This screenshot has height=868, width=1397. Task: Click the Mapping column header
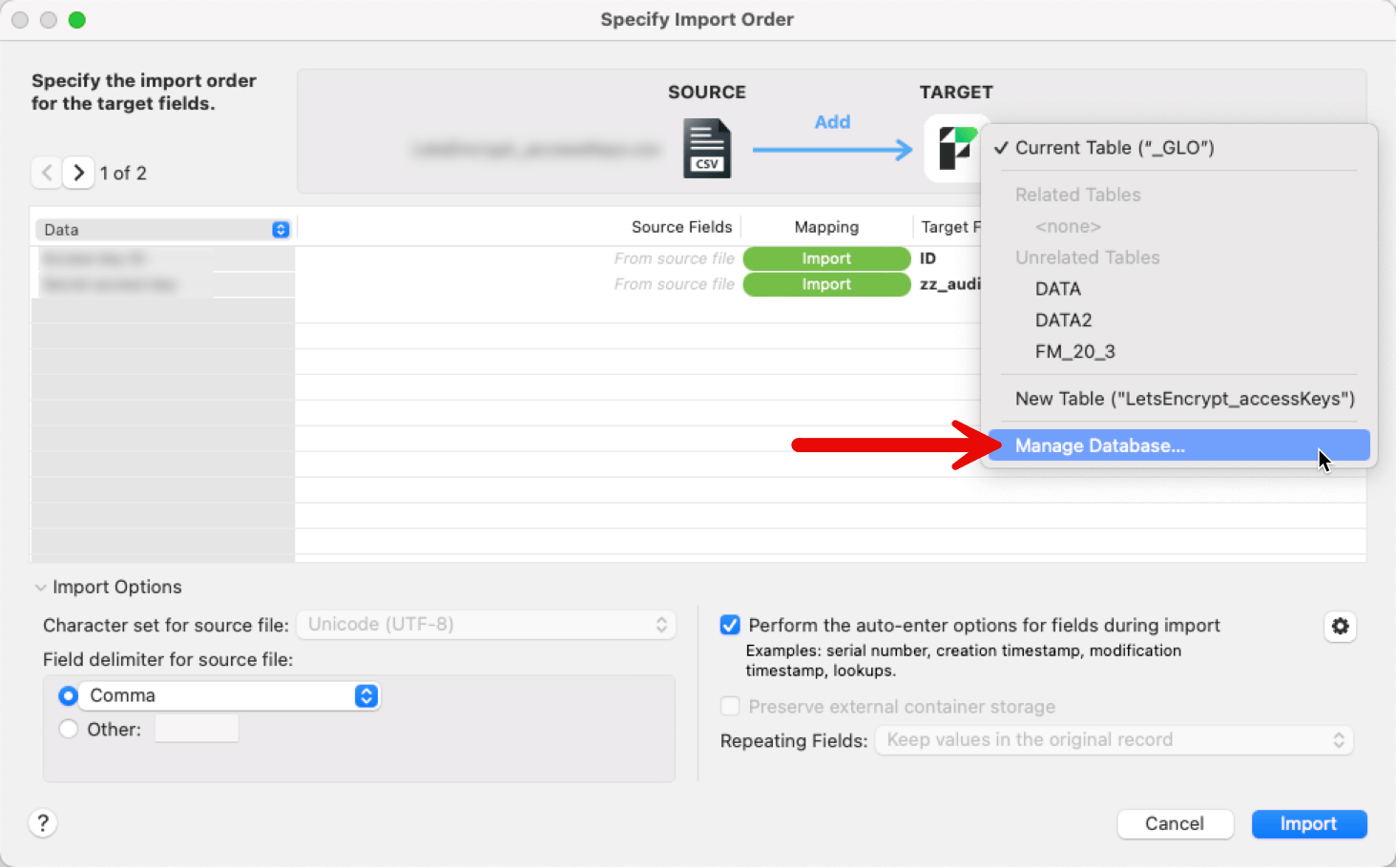pos(826,227)
